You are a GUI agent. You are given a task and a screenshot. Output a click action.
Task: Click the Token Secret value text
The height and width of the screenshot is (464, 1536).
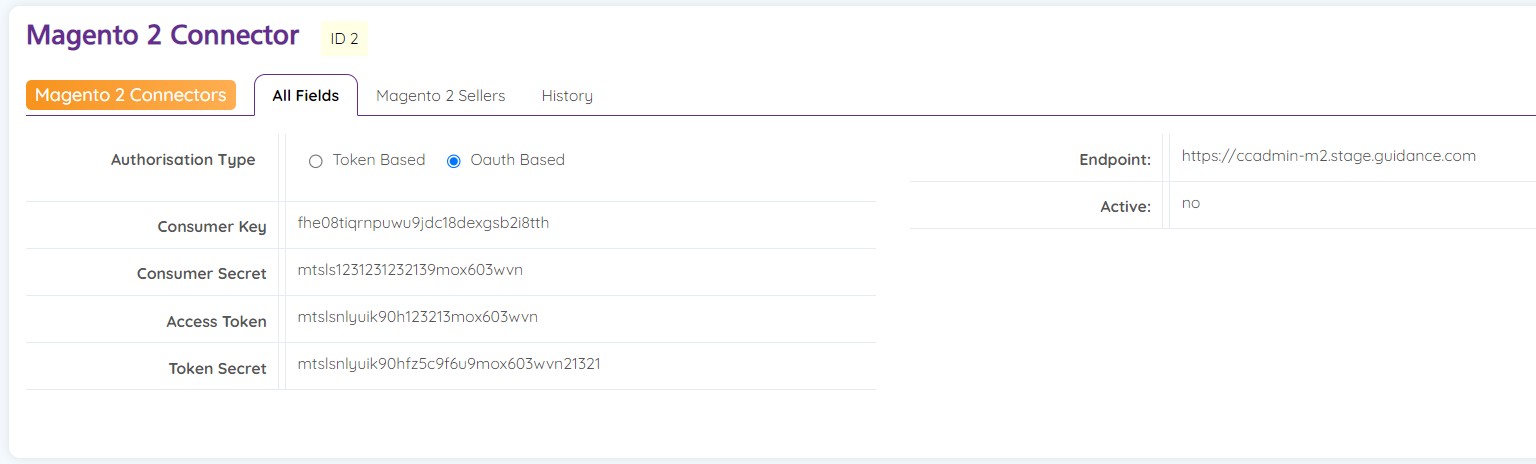click(449, 364)
